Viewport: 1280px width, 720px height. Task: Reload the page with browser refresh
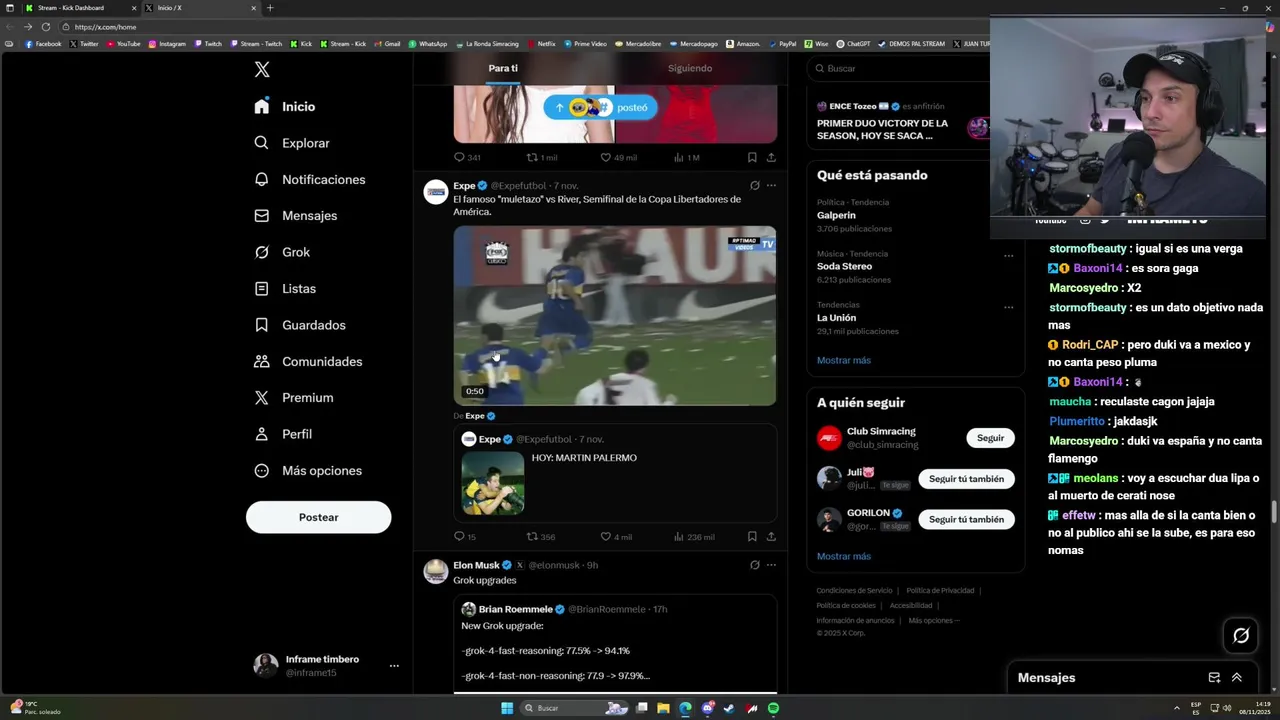pos(46,27)
